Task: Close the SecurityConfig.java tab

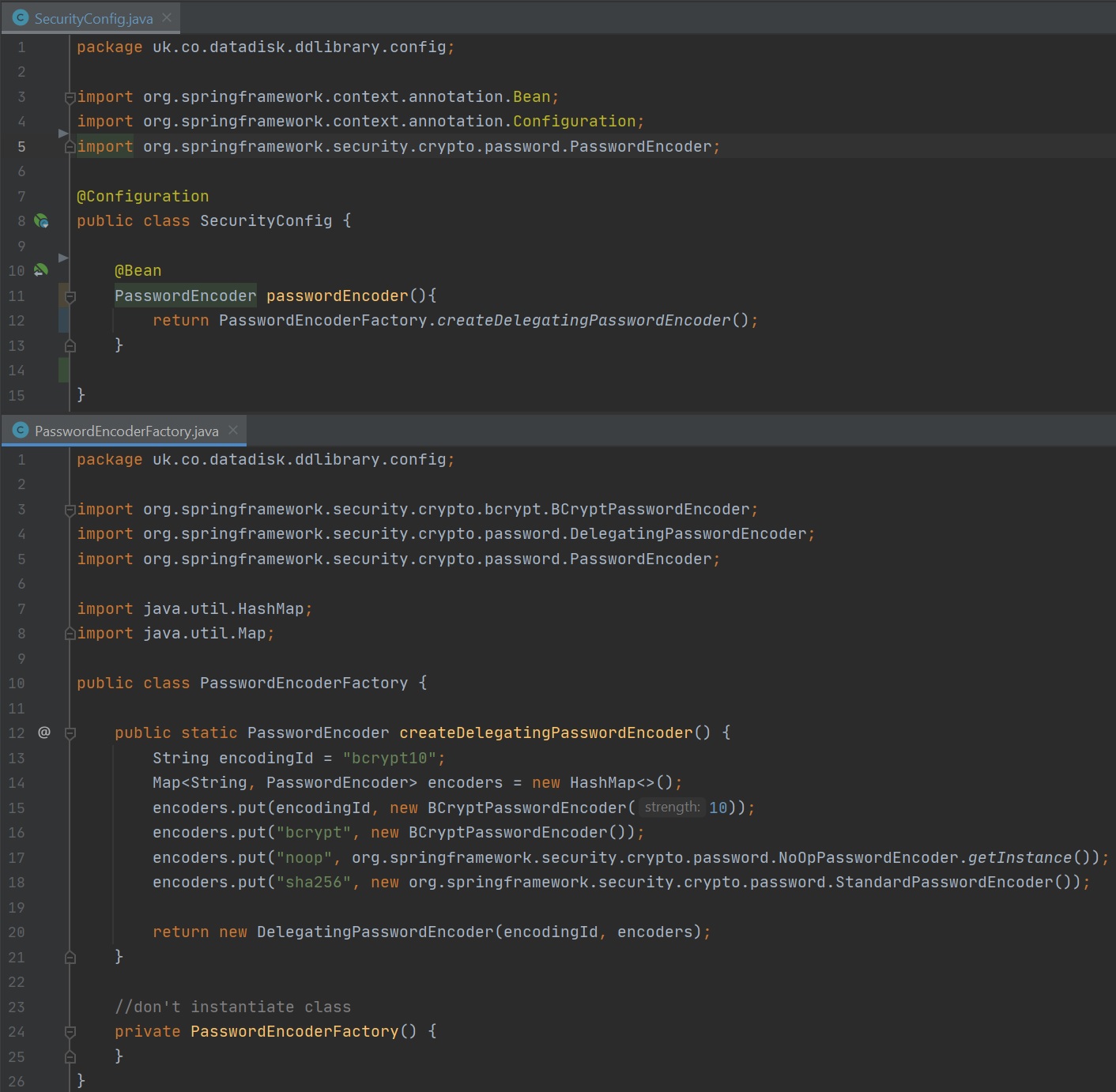Action: click(167, 17)
